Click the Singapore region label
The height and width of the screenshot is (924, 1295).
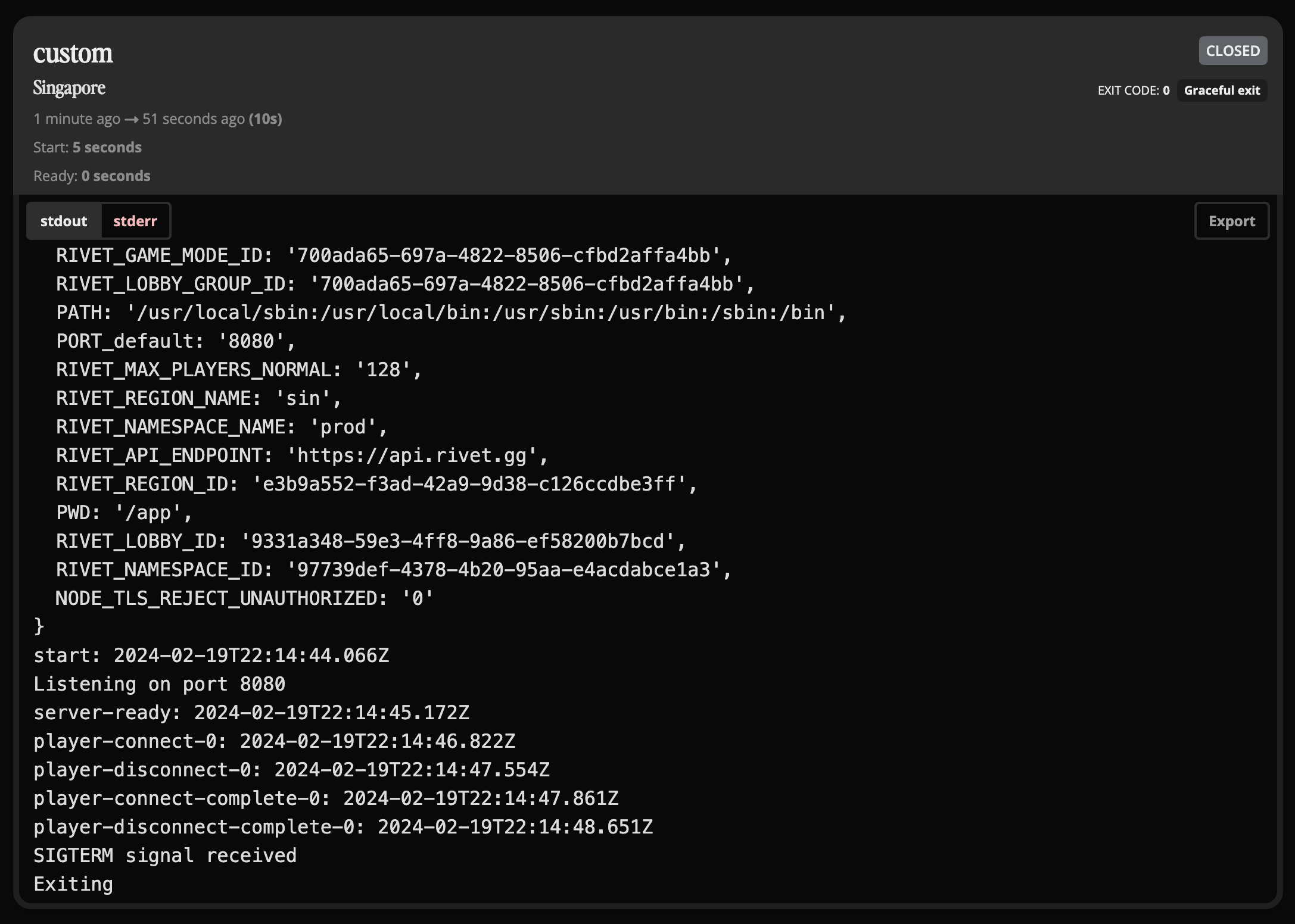pyautogui.click(x=69, y=88)
